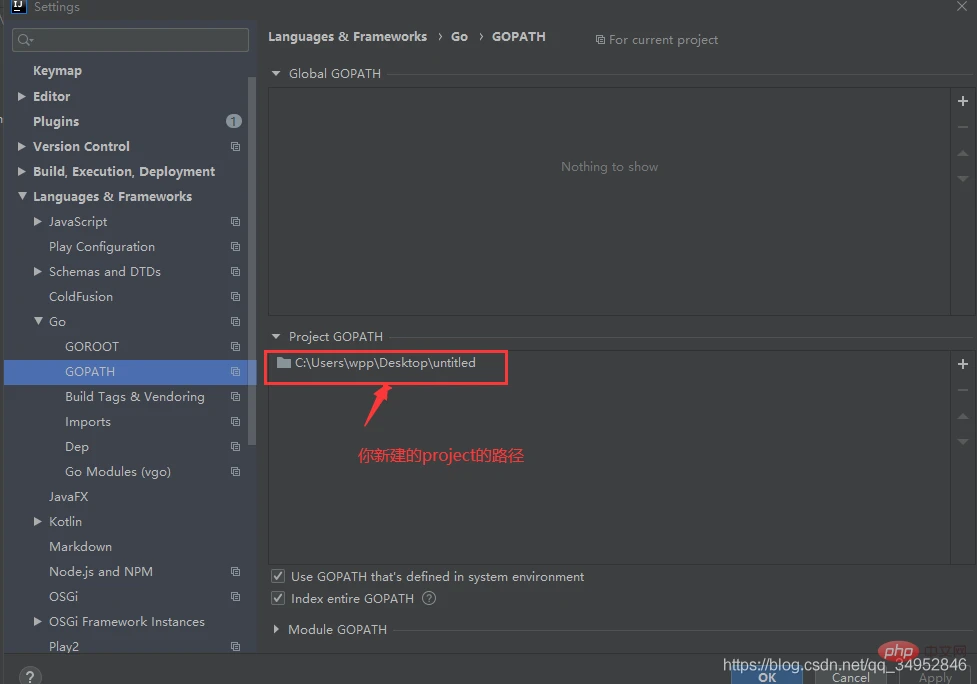Click Go breadcrumb in header
This screenshot has height=684, width=977.
coord(459,37)
